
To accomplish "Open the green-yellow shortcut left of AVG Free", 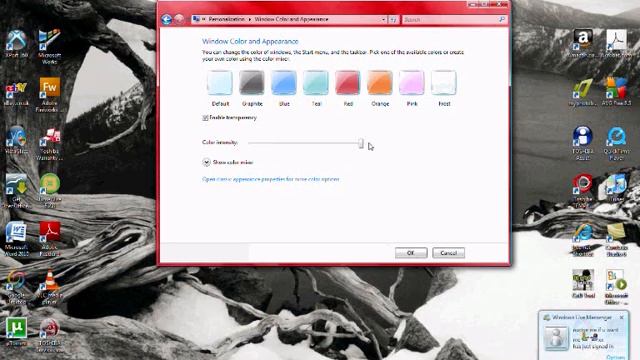I will click(582, 92).
